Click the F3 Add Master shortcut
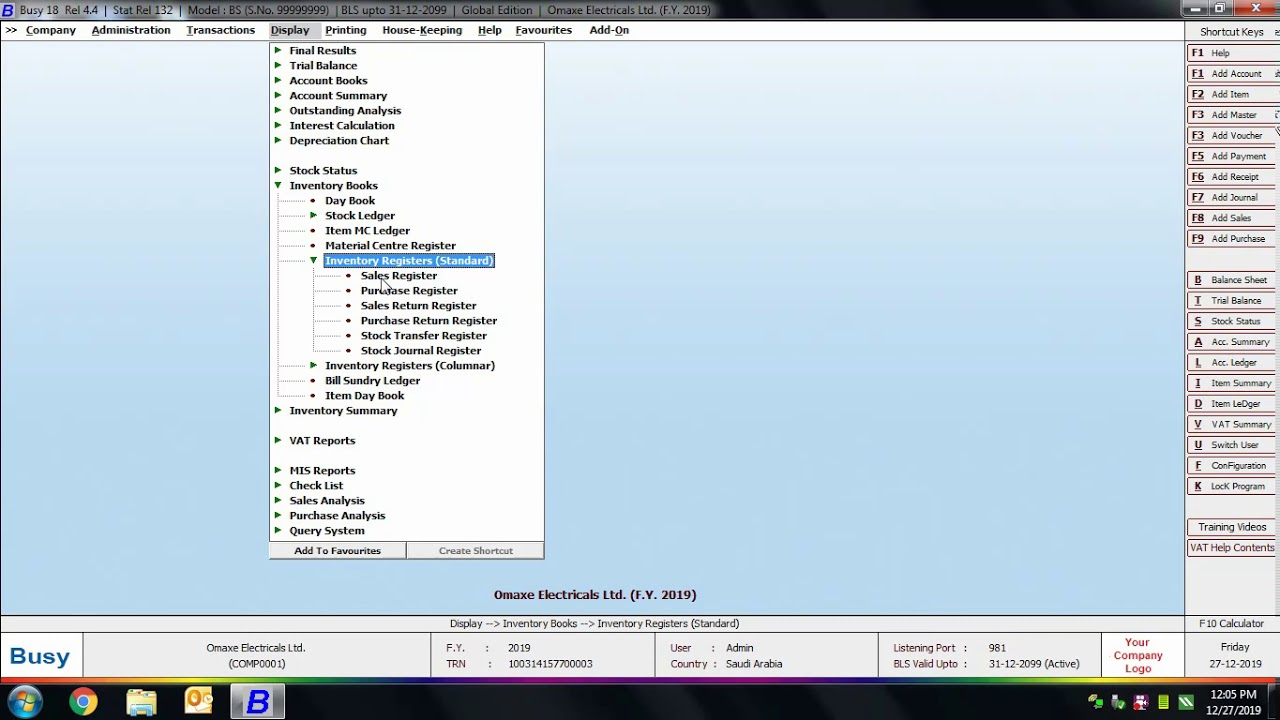Viewport: 1280px width, 720px height. click(x=1232, y=115)
